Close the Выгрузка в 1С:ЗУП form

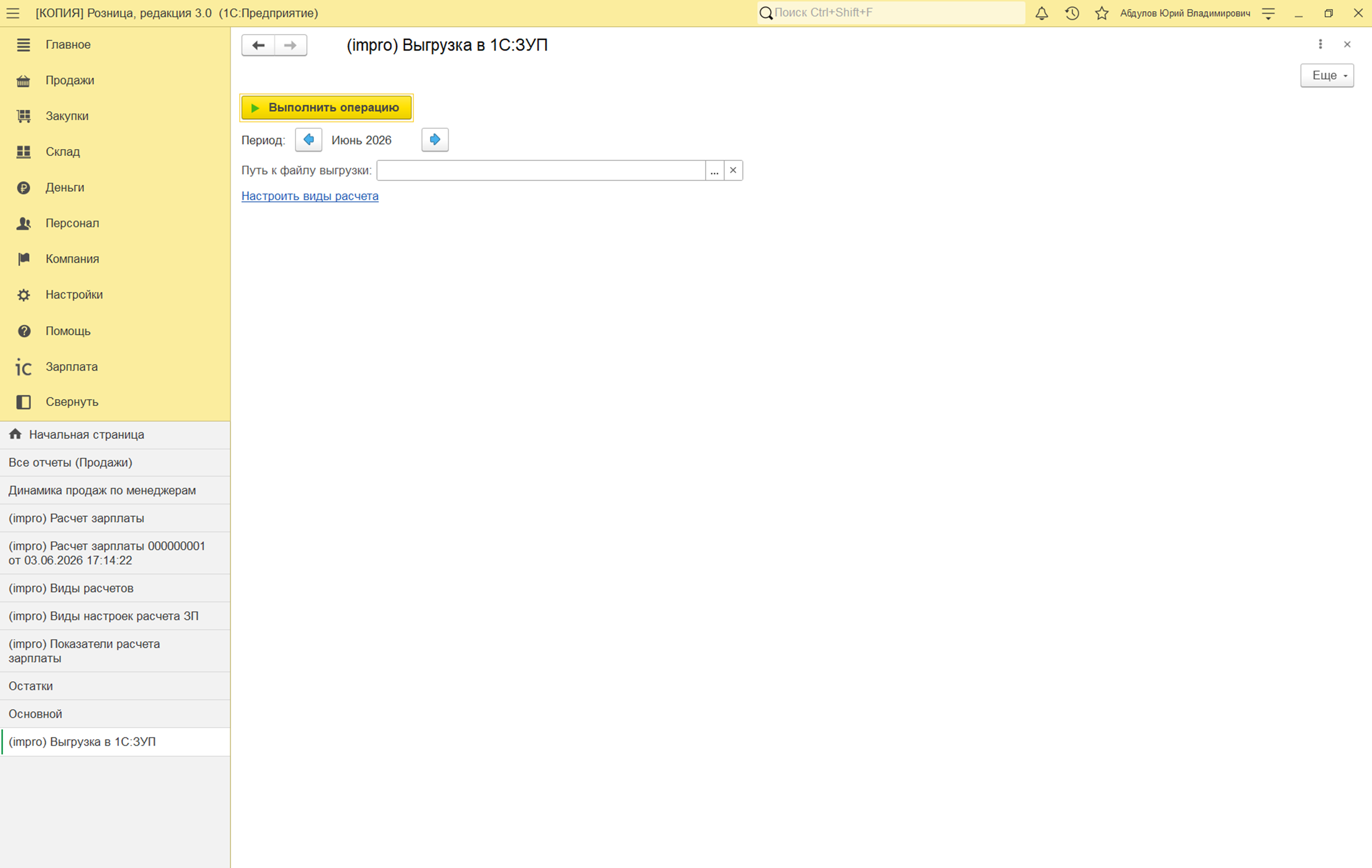coord(1347,44)
